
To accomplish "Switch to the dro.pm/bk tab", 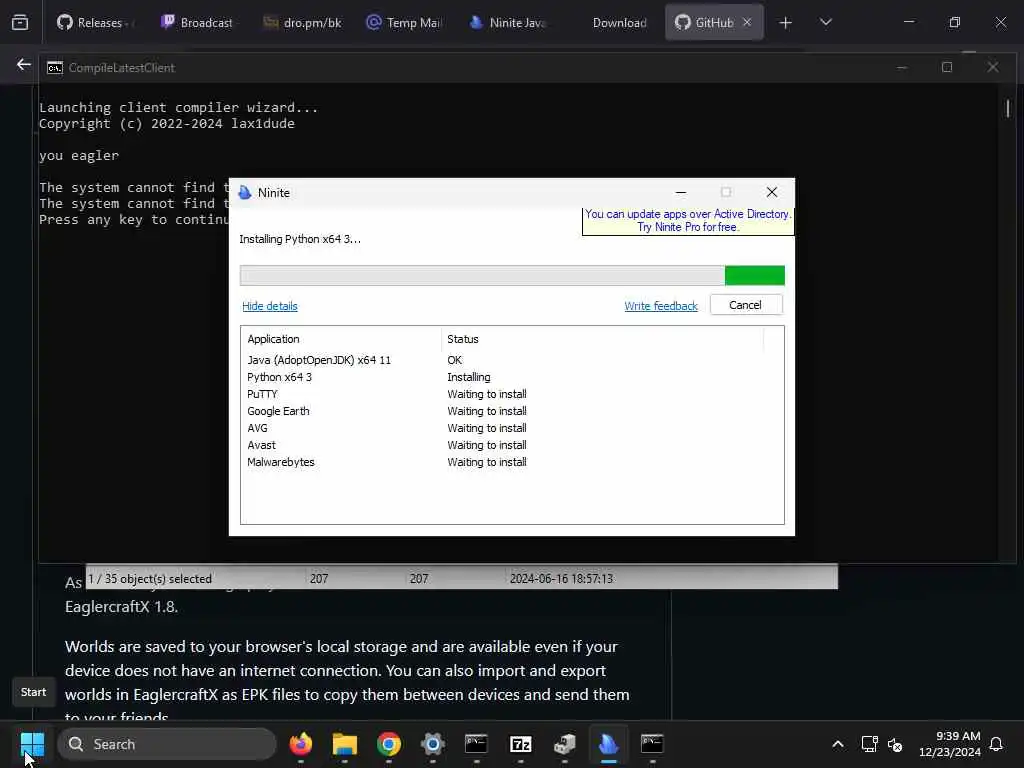I will click(x=302, y=22).
